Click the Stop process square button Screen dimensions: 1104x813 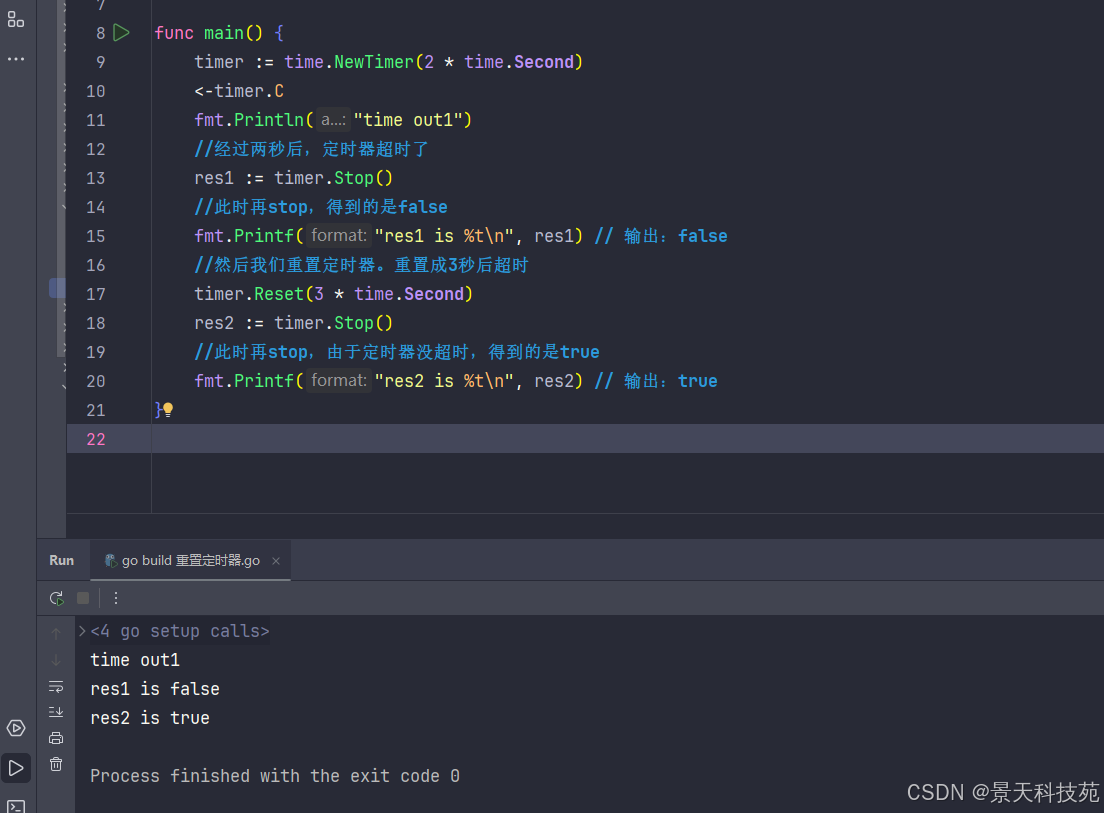click(83, 598)
